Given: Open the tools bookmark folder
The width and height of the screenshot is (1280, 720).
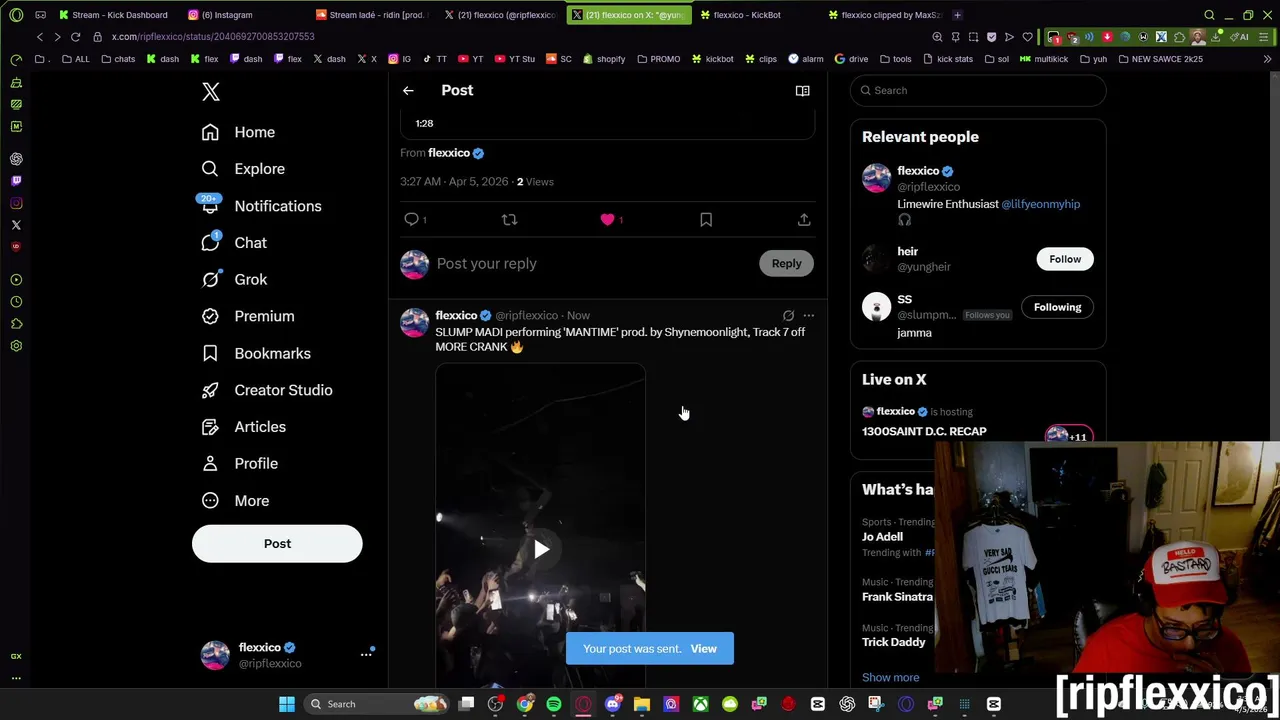Looking at the screenshot, I should pyautogui.click(x=895, y=59).
